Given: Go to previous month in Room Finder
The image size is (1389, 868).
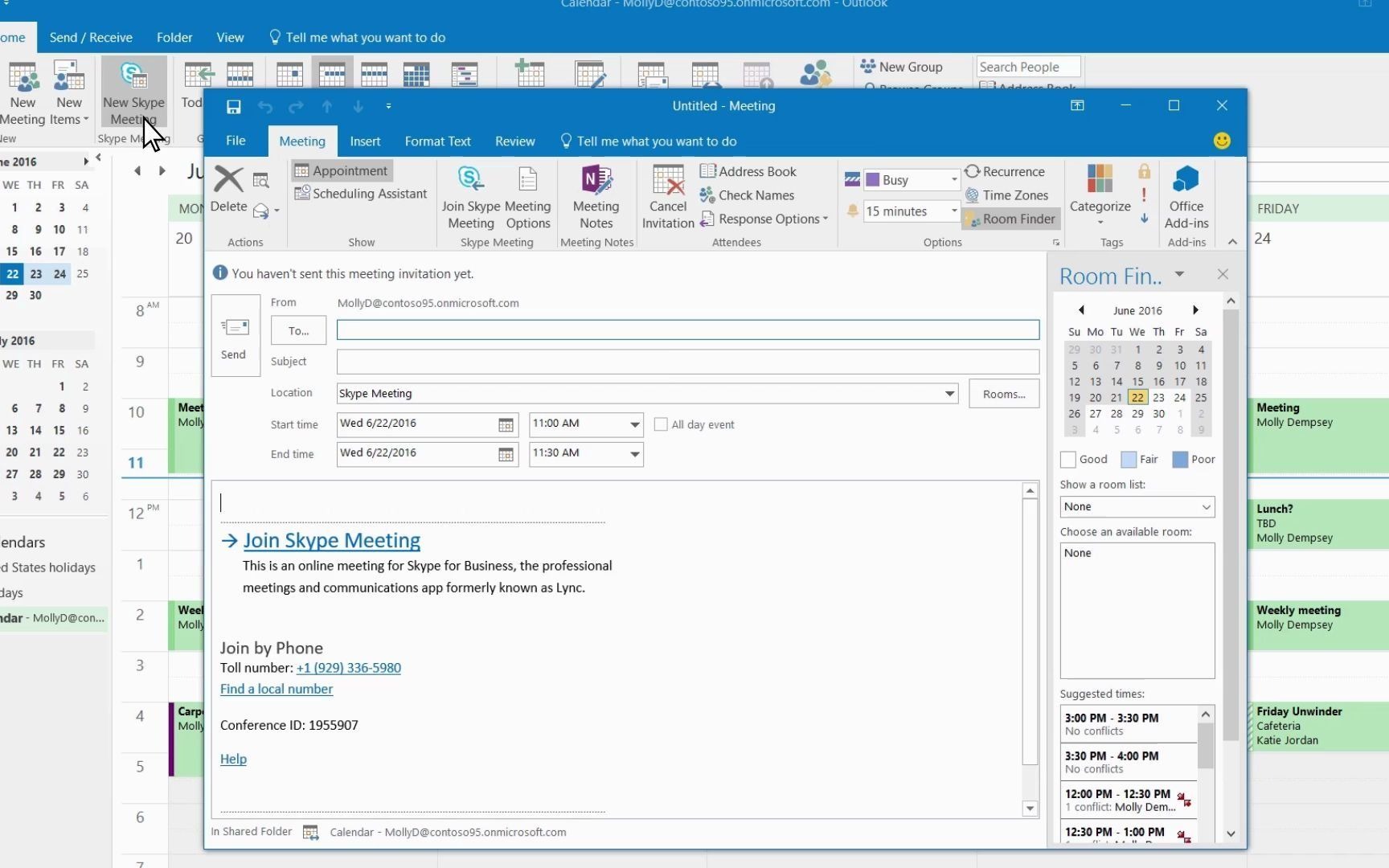Looking at the screenshot, I should (1081, 310).
